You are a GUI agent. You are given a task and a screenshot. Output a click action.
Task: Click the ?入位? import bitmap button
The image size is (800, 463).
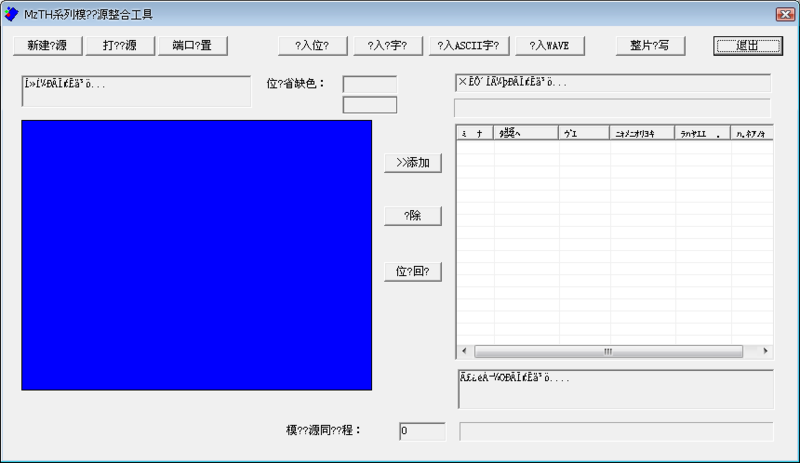tap(312, 45)
